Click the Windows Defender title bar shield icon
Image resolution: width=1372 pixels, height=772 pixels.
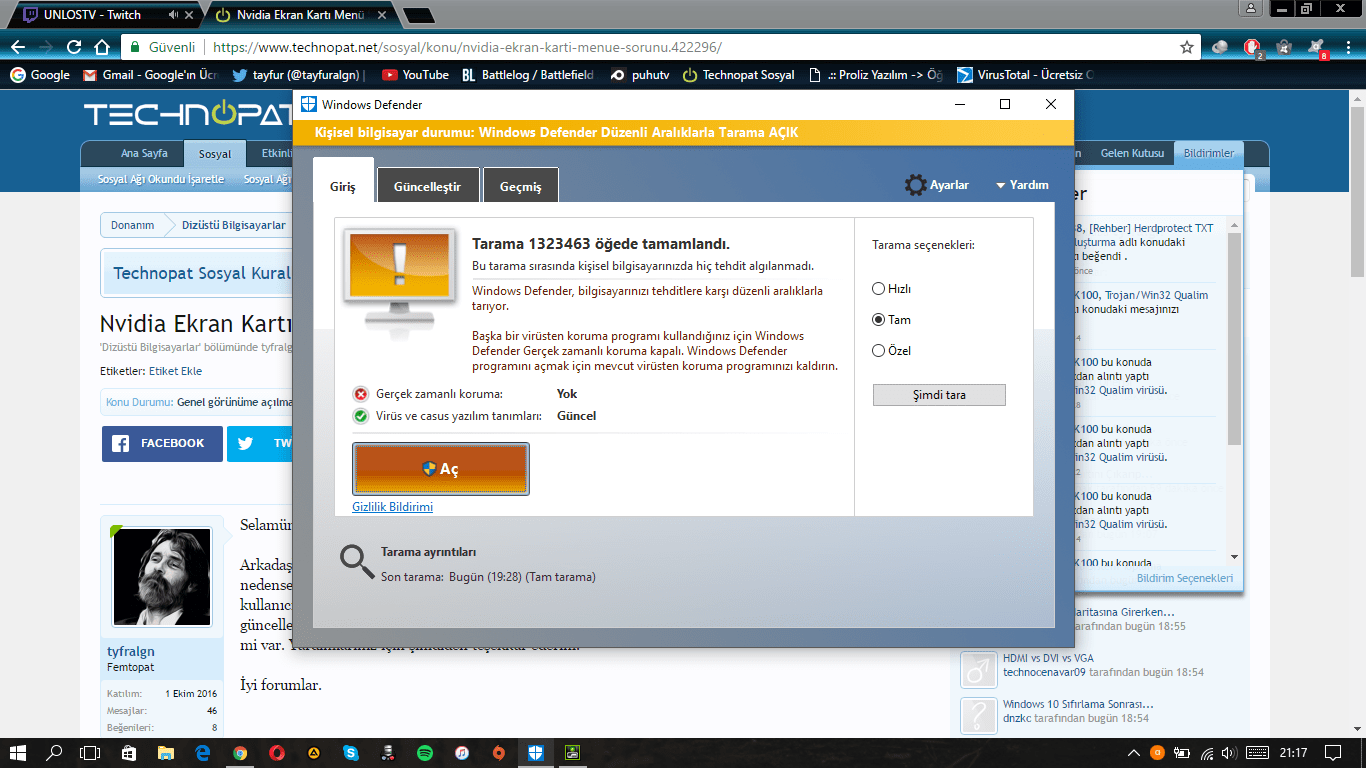tap(310, 104)
